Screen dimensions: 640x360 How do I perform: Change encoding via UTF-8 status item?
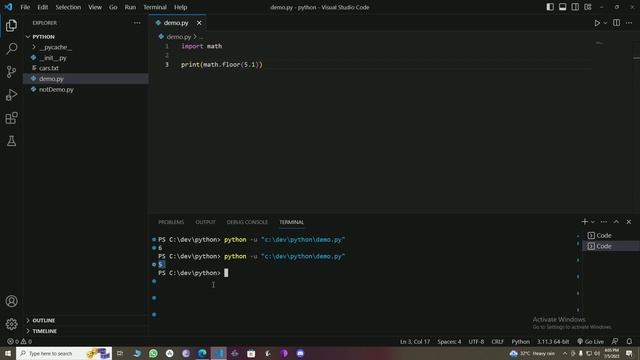(476, 342)
